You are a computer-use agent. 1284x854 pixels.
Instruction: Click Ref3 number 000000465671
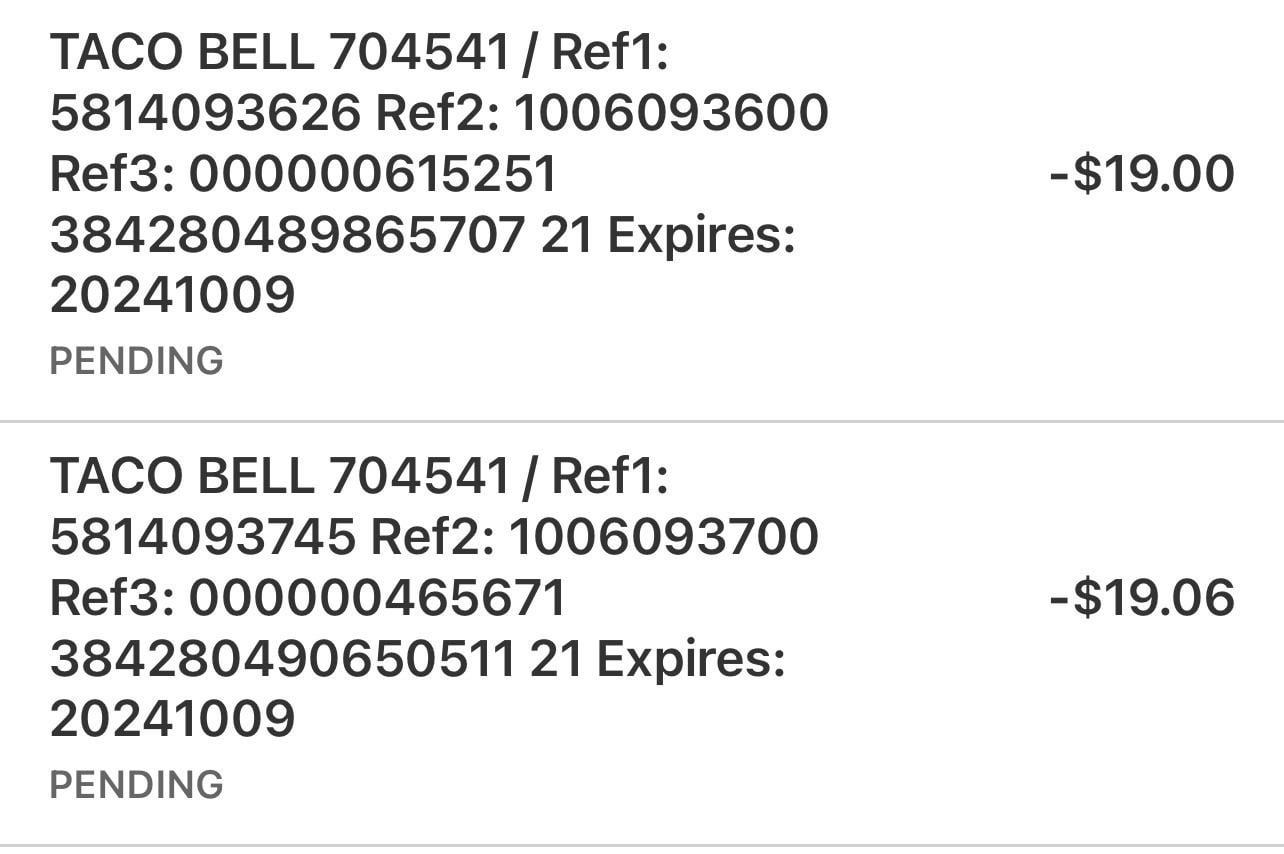pyautogui.click(x=377, y=598)
